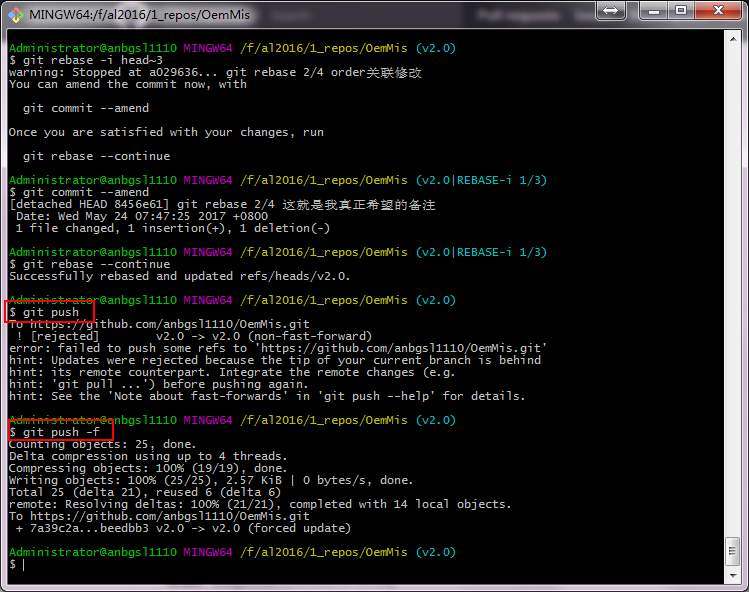
Task: Click the '$ git push' command line
Action: click(x=44, y=312)
